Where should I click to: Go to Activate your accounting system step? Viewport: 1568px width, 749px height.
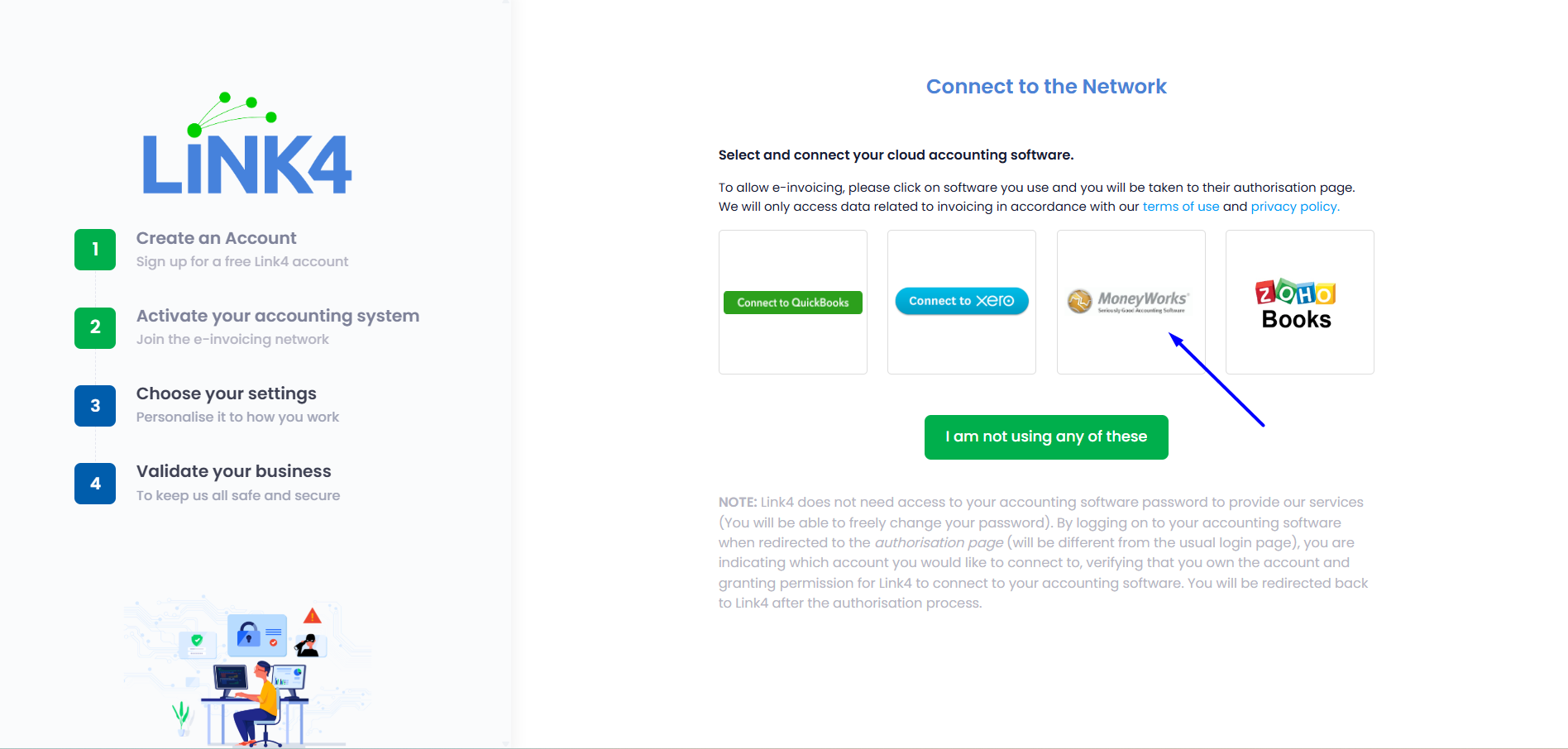(277, 316)
